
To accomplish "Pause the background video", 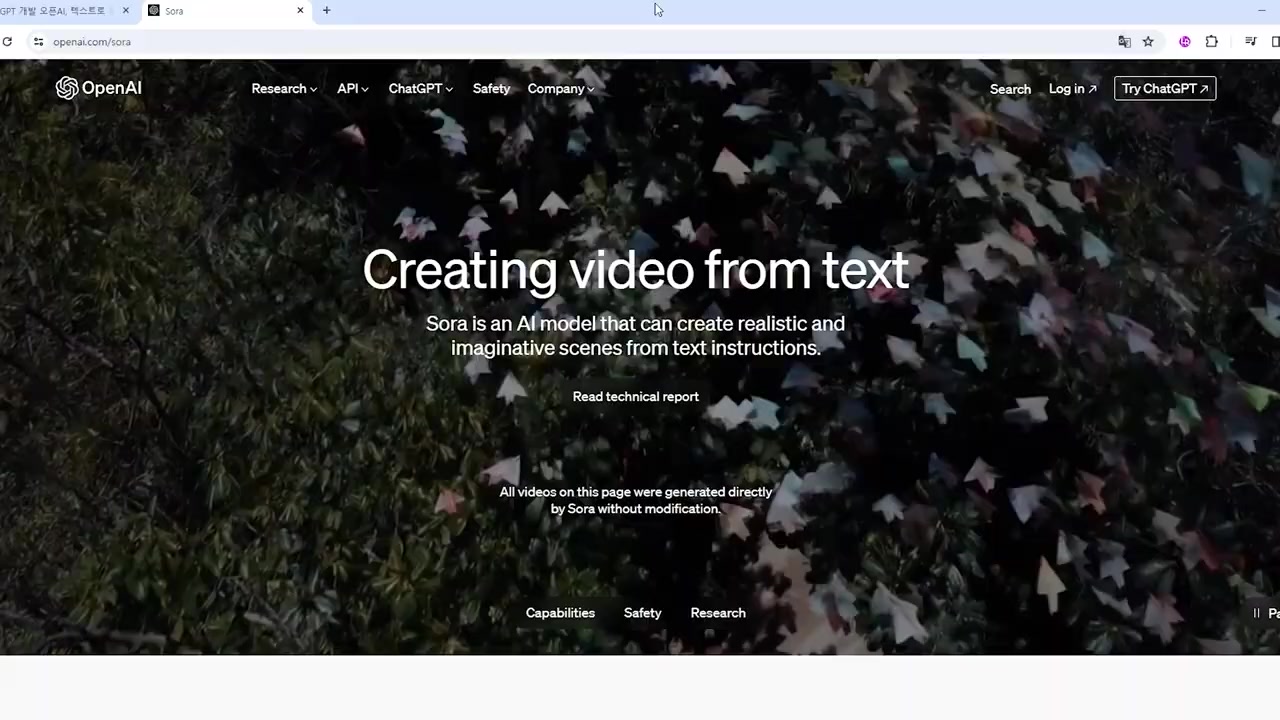I will [1265, 613].
